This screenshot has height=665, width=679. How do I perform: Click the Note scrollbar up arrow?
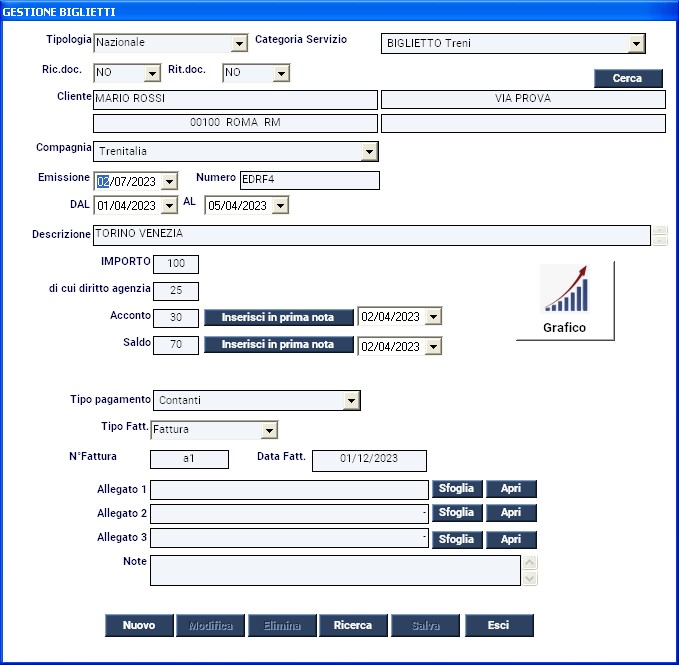(x=530, y=562)
